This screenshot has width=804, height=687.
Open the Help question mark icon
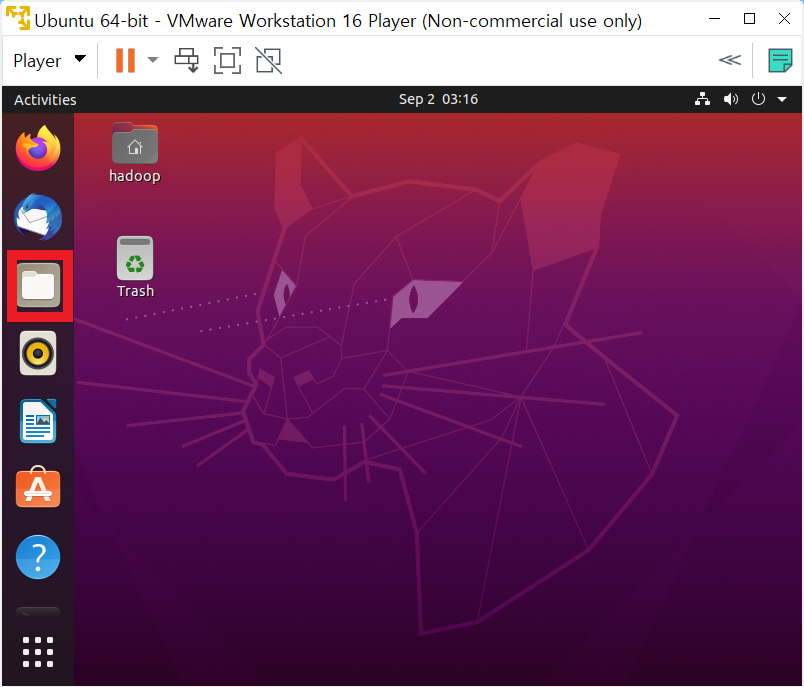38,557
